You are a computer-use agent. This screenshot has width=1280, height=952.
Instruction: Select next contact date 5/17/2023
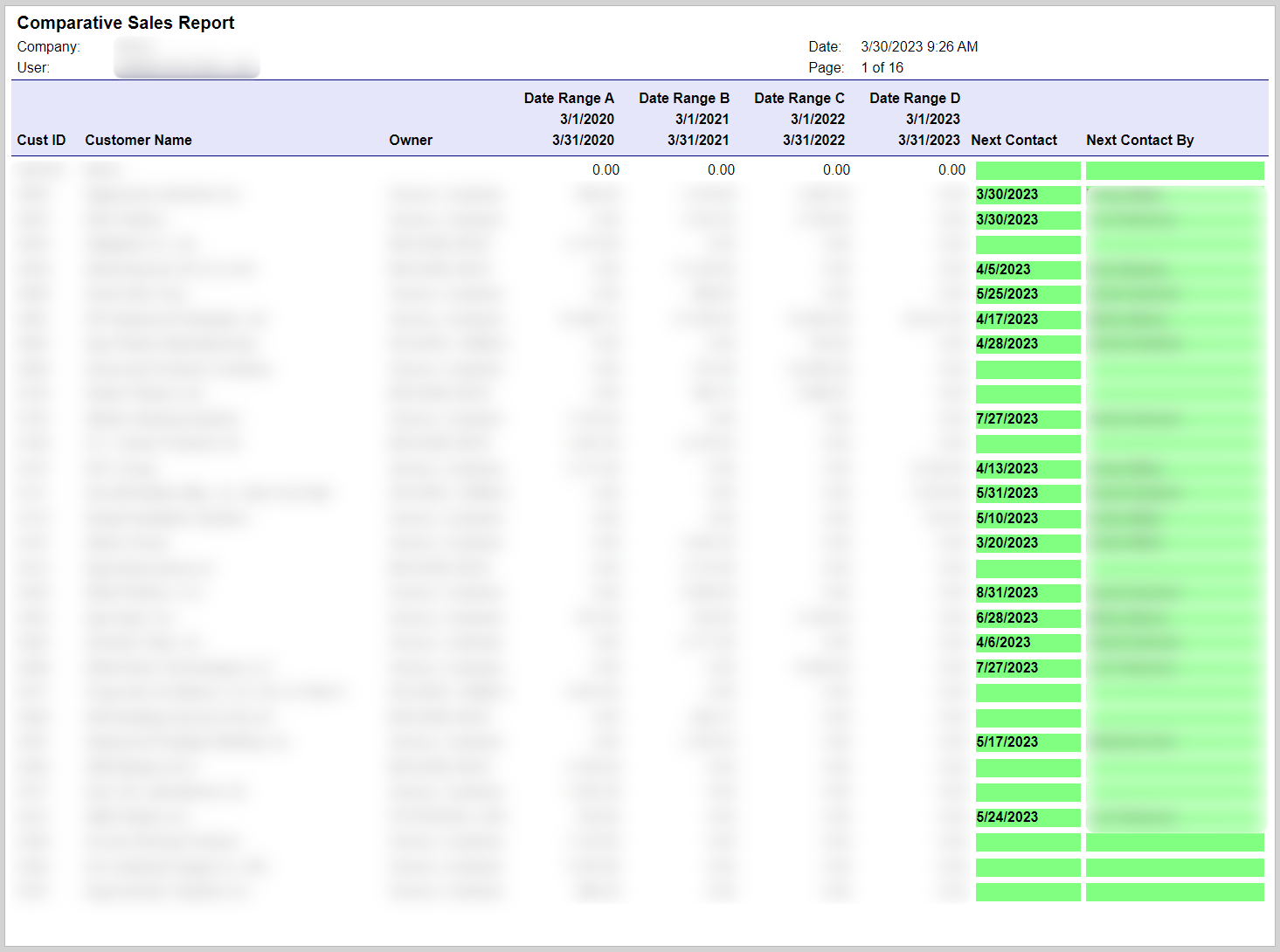click(1007, 742)
